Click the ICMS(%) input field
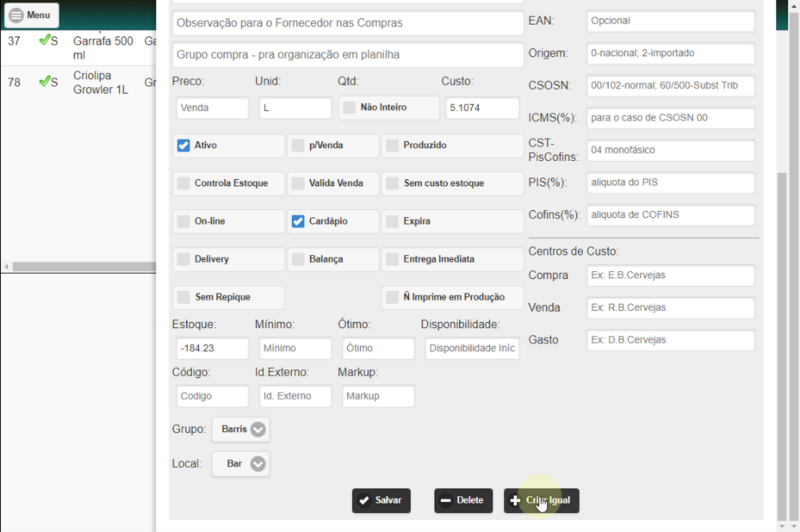The width and height of the screenshot is (800, 532). click(670, 118)
